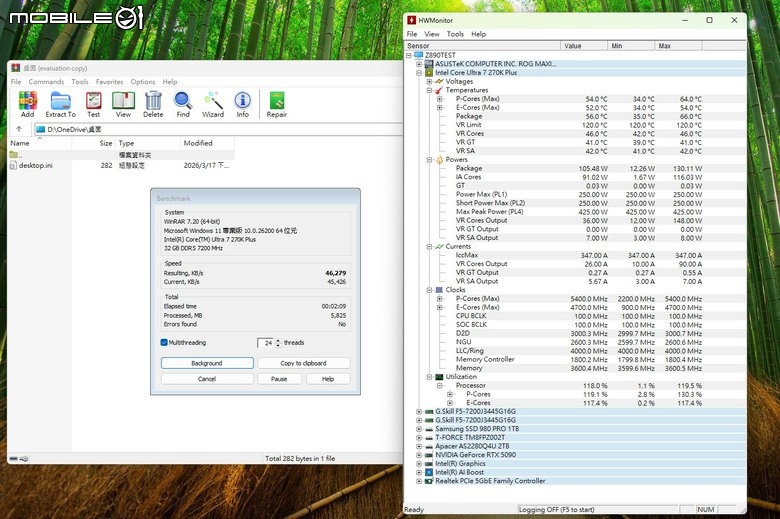780x519 pixels.
Task: Pause the WinRAR benchmark
Action: [x=279, y=379]
